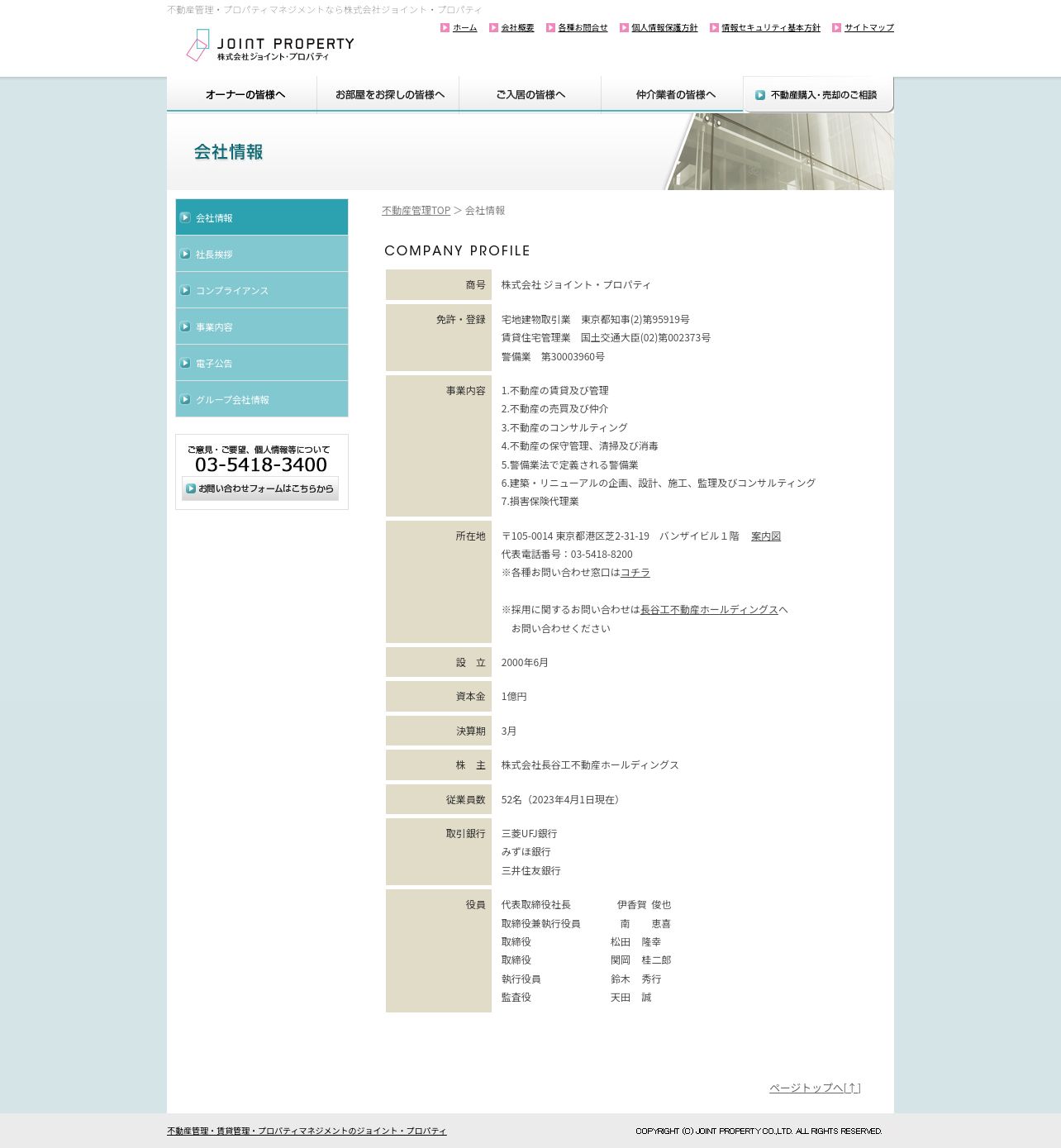
Task: Click text 代表取締役社長 in 役員 row
Action: coord(535,905)
